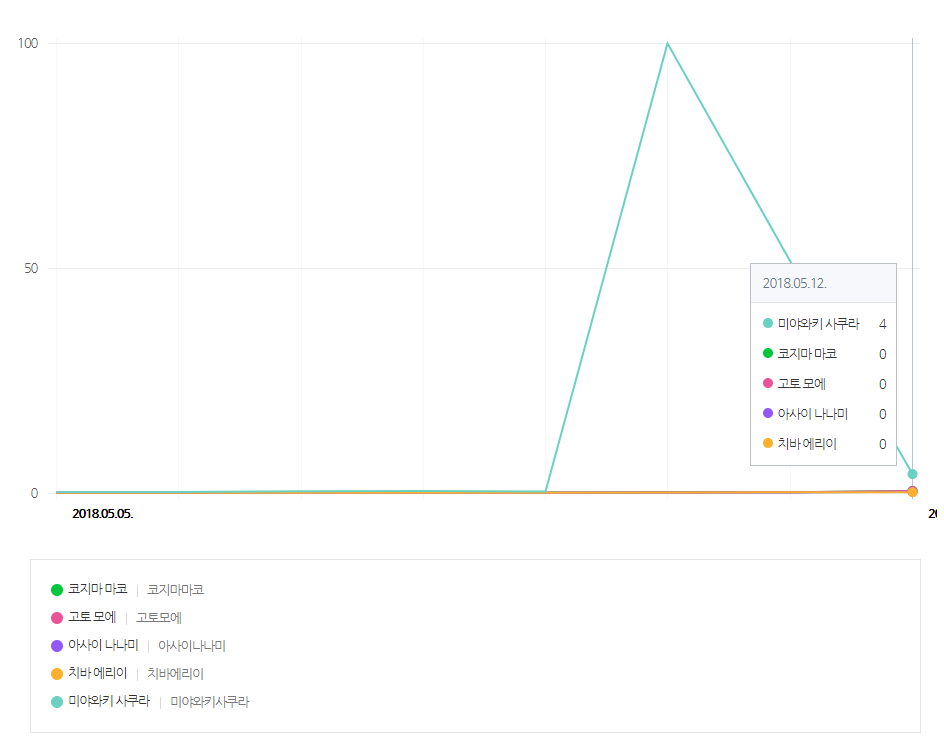Click the green 코지마 마코 legend dot

coord(57,590)
